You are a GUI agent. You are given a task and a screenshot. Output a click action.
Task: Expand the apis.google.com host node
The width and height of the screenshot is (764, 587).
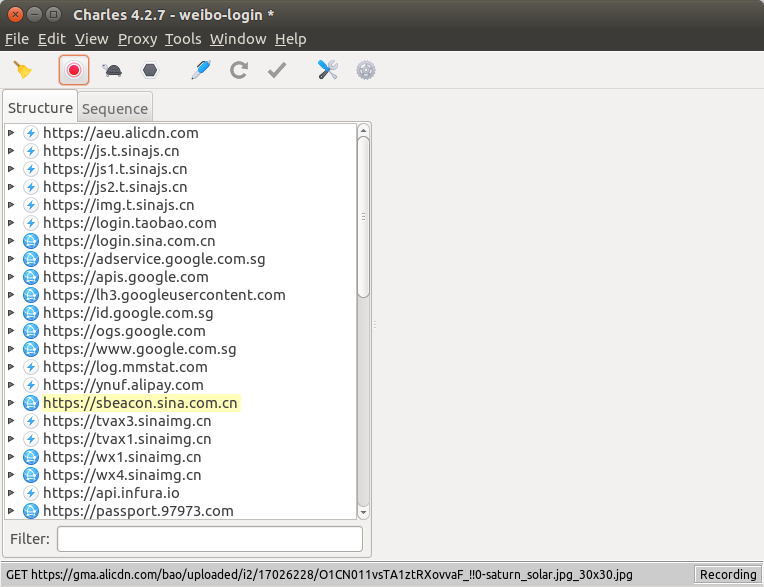pos(11,277)
